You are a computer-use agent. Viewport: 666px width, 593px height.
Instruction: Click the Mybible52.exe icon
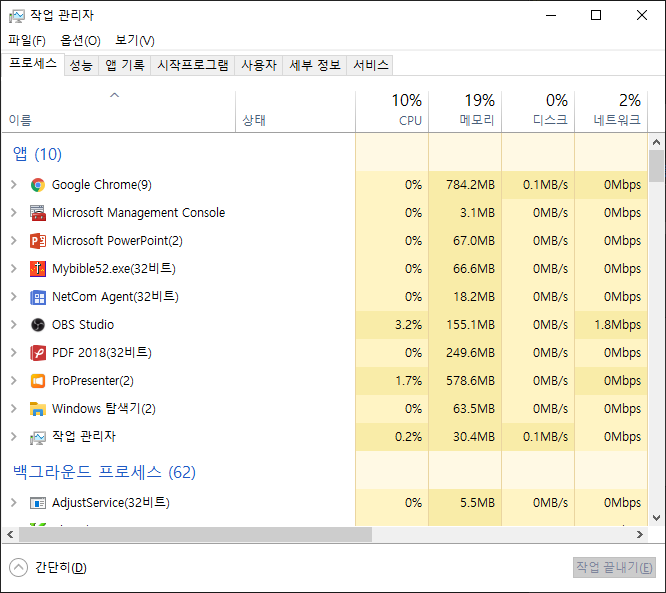coord(38,269)
